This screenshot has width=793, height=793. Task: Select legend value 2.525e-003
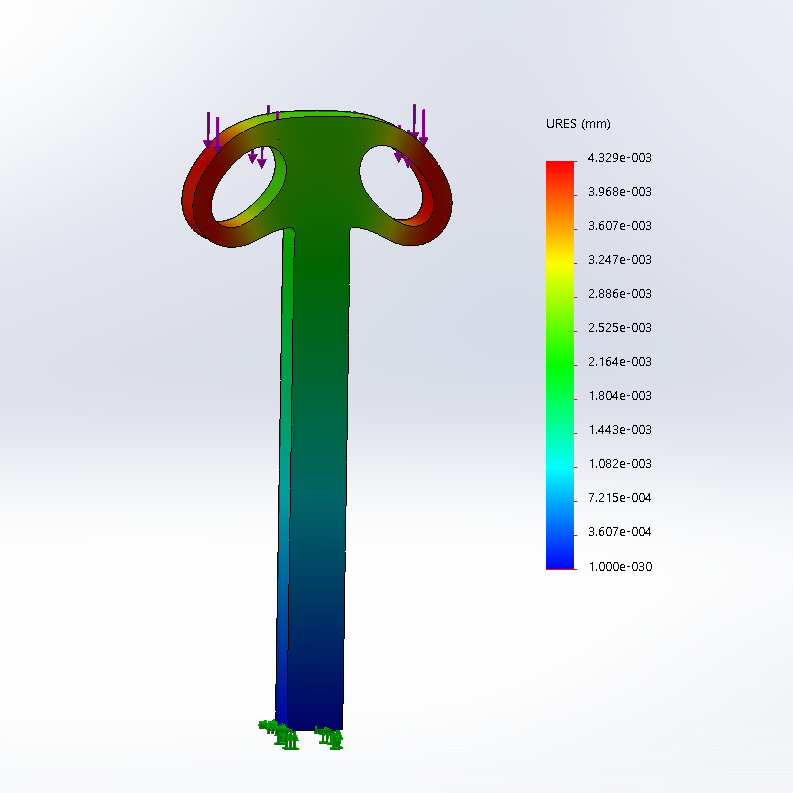pos(620,328)
